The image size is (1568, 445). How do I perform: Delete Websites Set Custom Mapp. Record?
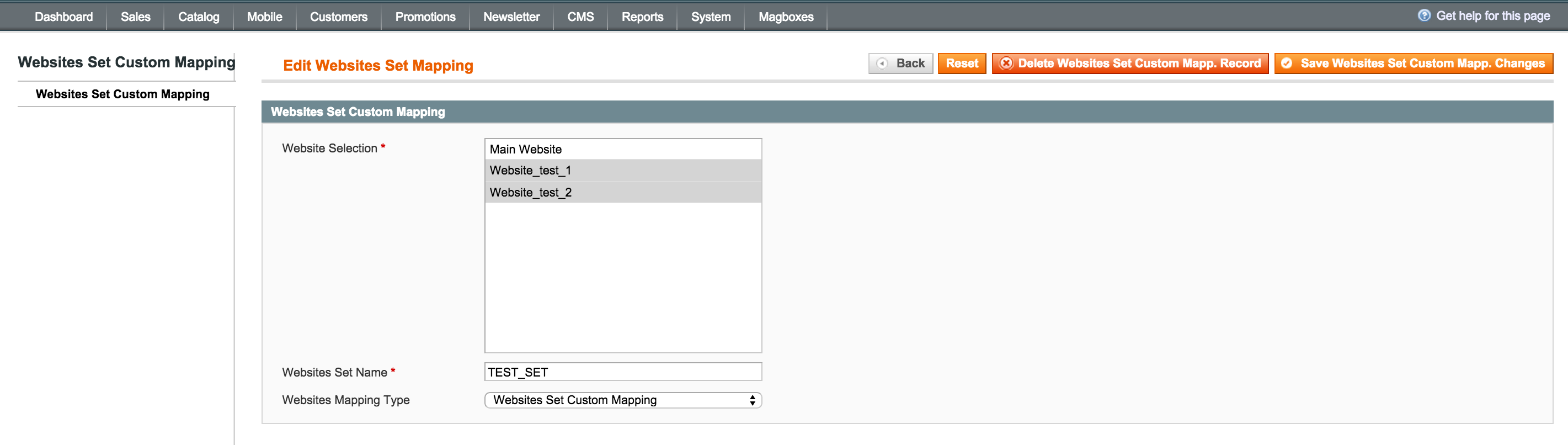click(x=1130, y=63)
